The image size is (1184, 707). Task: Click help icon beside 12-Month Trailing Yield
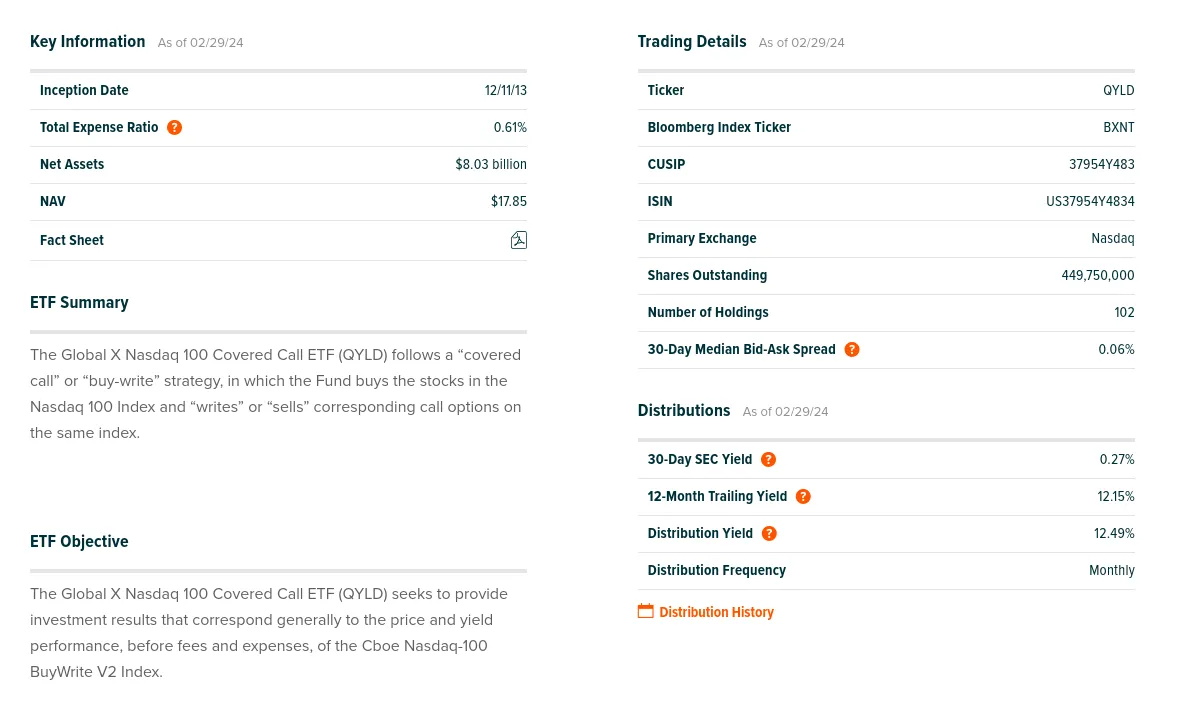click(803, 497)
